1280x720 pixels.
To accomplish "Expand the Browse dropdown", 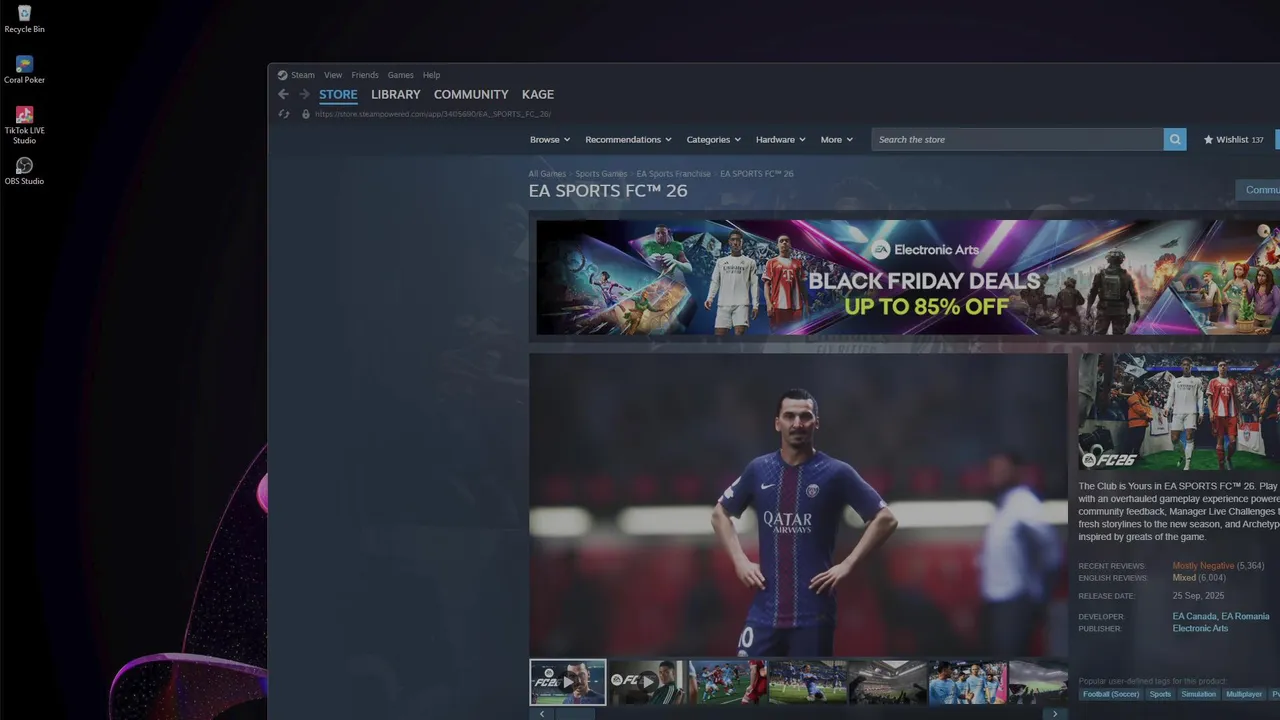I will (550, 140).
